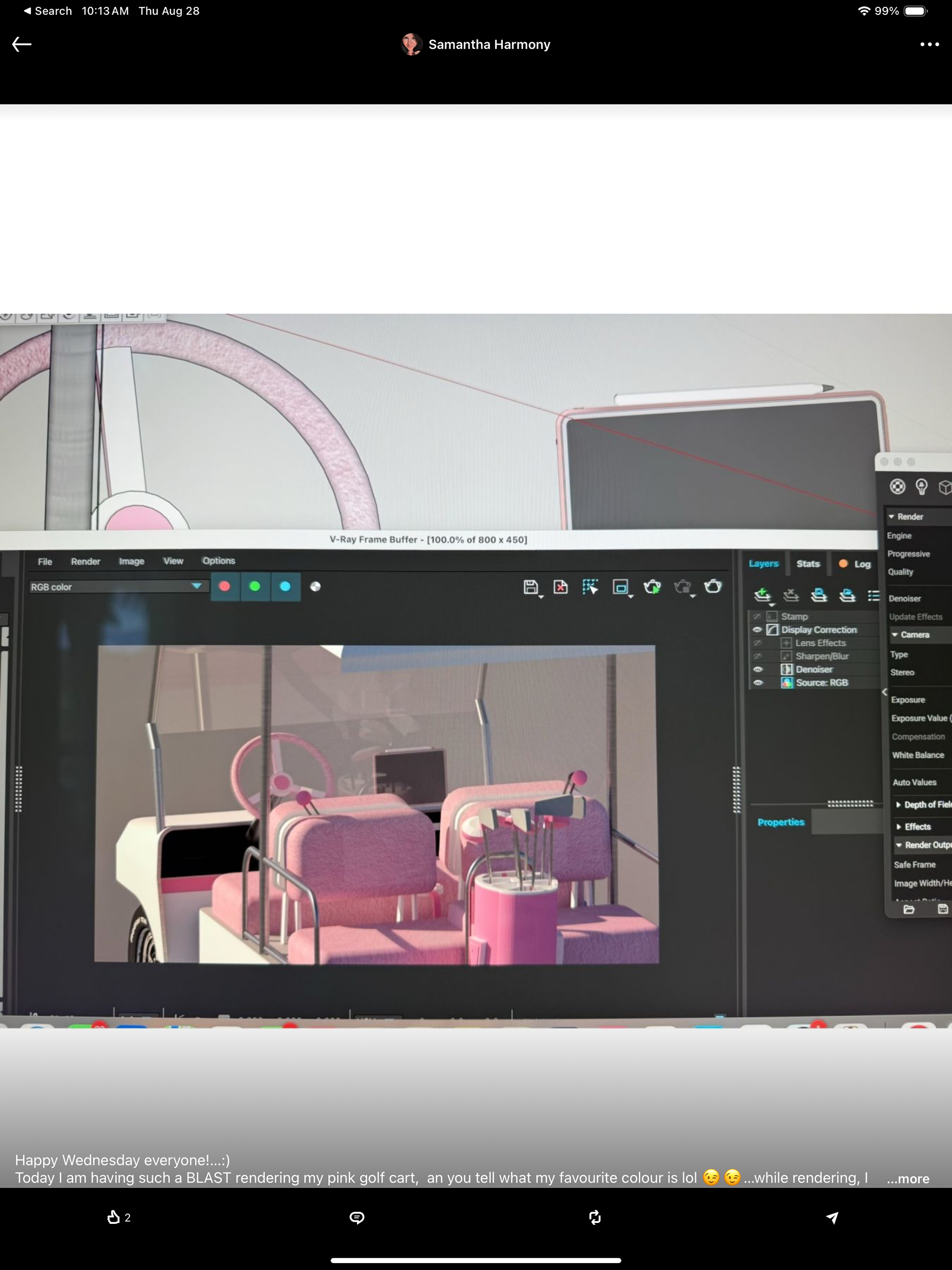The height and width of the screenshot is (1270, 952).
Task: Select the Source: RGB layer row
Action: (821, 683)
